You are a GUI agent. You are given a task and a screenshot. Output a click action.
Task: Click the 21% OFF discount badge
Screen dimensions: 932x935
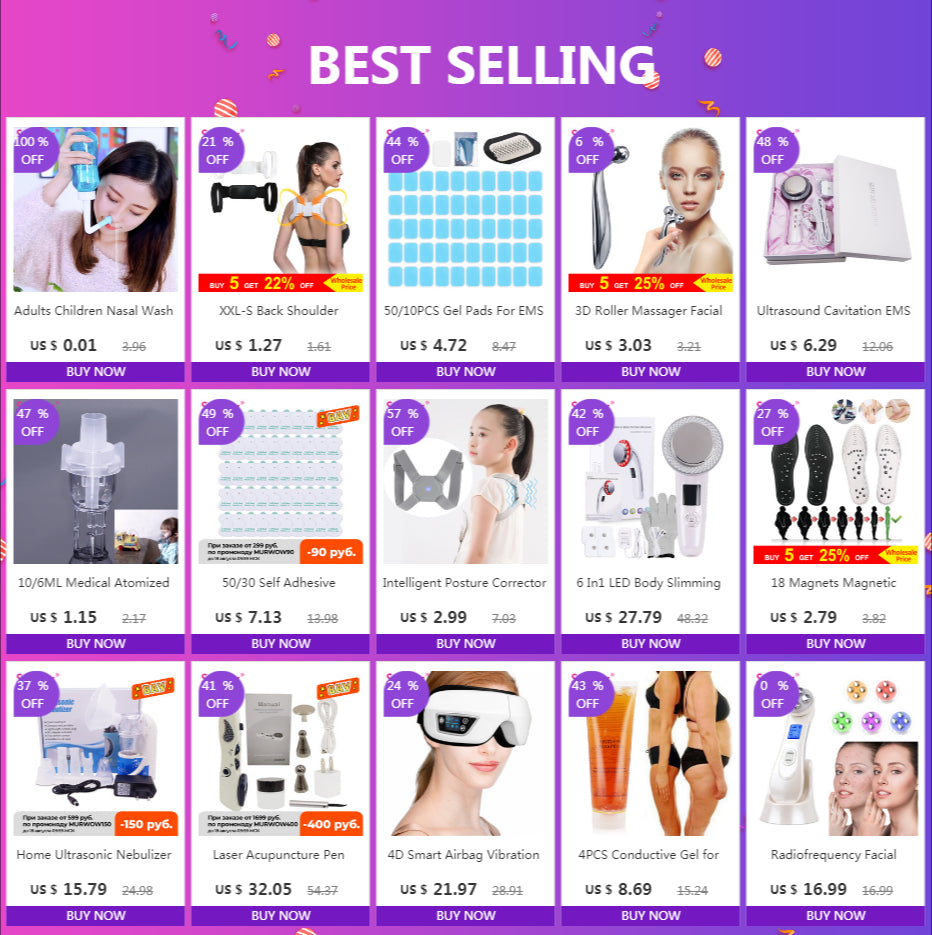click(x=221, y=150)
